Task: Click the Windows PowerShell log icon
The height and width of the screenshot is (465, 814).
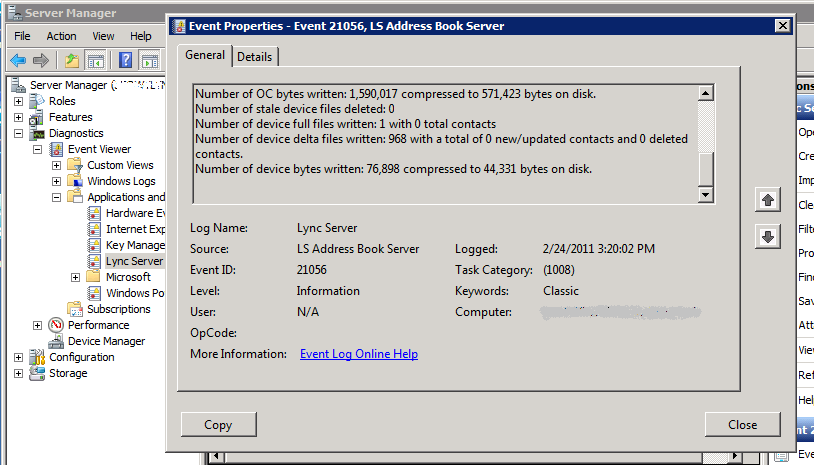Action: tap(94, 293)
